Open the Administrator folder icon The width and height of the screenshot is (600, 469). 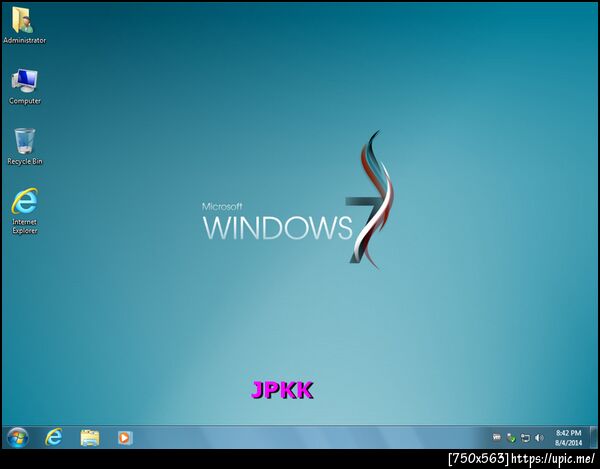(x=24, y=25)
